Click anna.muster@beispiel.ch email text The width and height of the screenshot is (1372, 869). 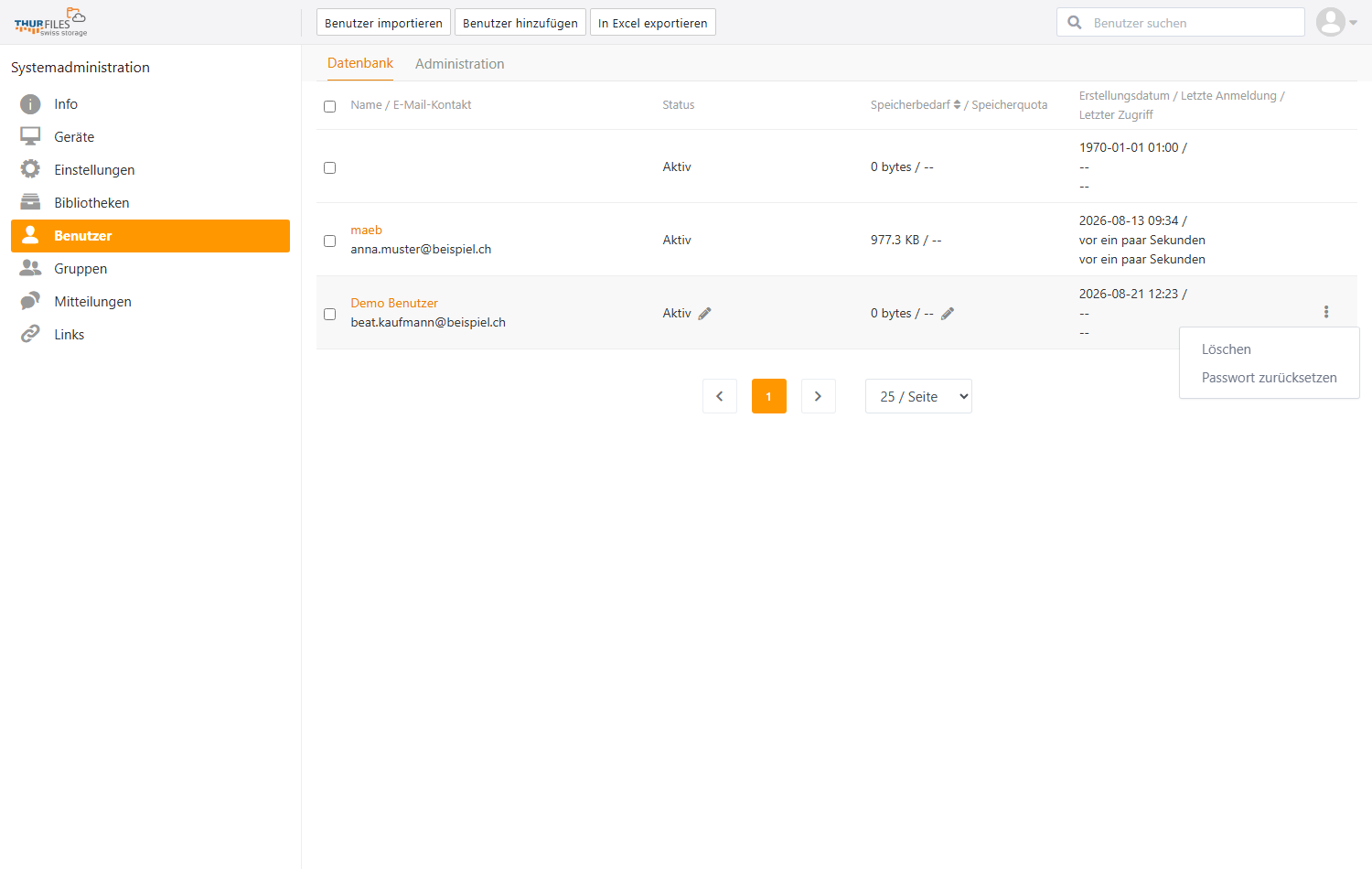[x=421, y=249]
